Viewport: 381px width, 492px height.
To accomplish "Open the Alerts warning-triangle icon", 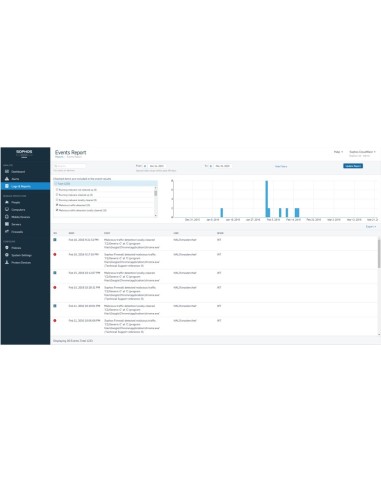I will click(x=7, y=179).
